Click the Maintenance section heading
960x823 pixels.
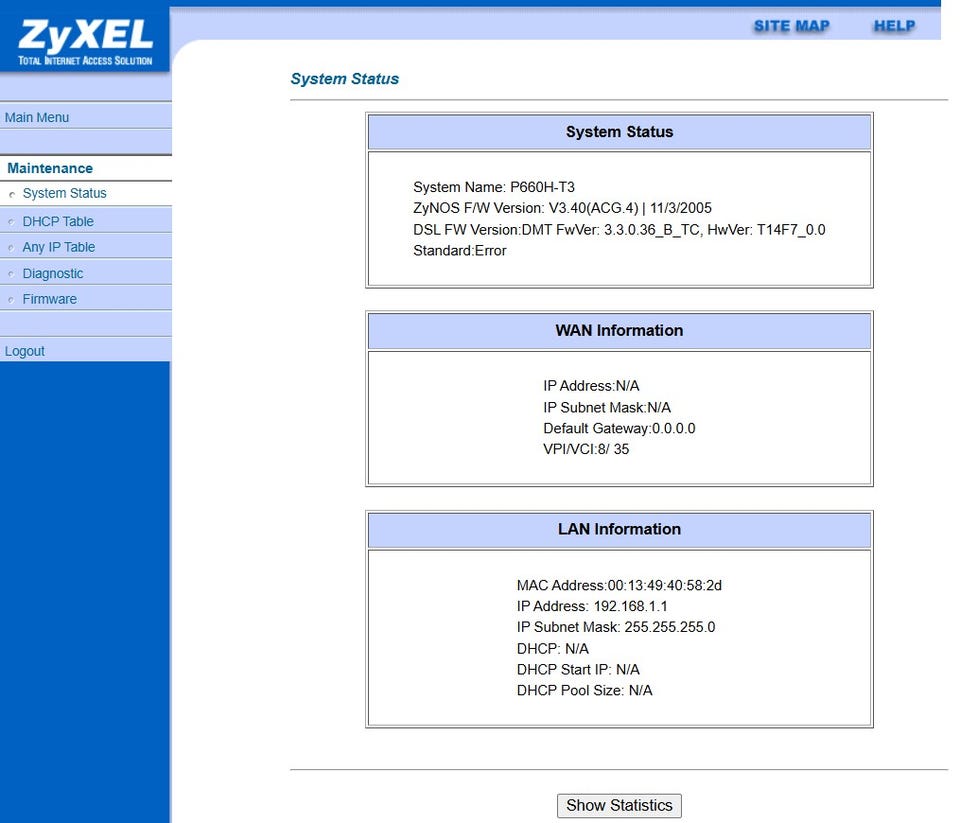(50, 168)
